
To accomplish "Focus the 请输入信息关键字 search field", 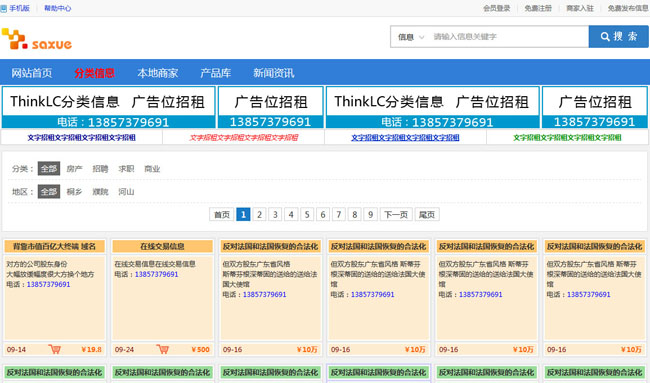I will (509, 37).
